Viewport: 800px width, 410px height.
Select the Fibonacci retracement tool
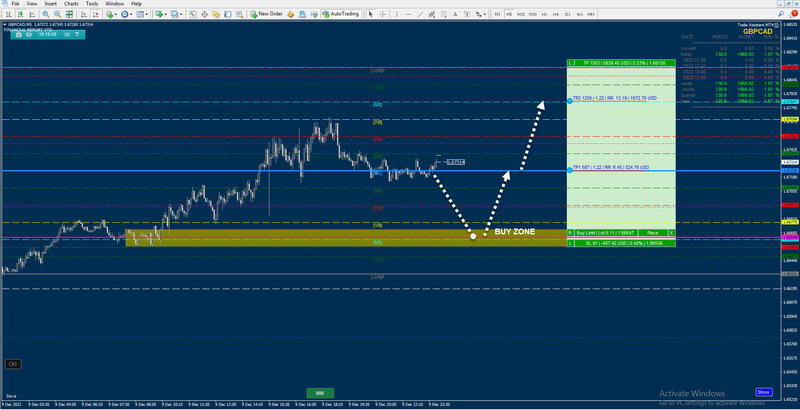[x=444, y=14]
